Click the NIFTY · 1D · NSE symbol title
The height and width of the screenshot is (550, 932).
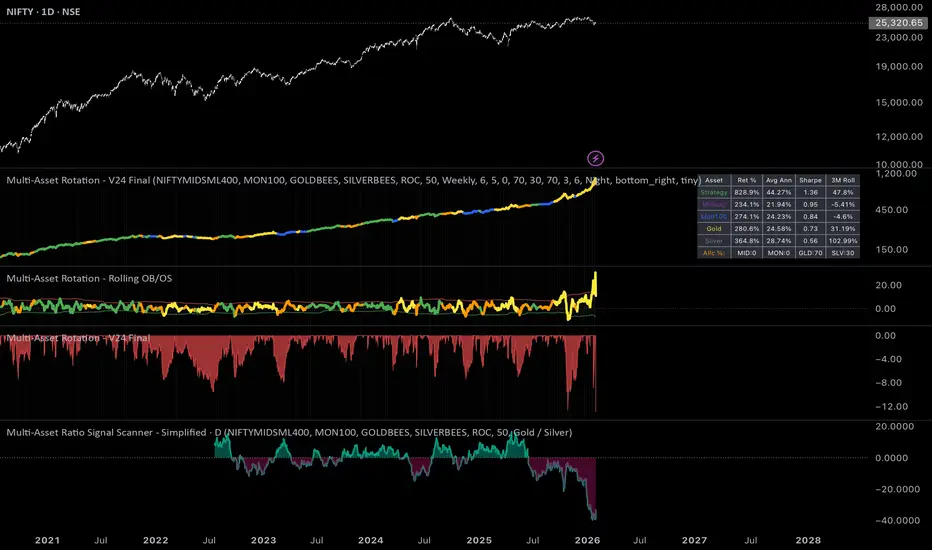[43, 12]
